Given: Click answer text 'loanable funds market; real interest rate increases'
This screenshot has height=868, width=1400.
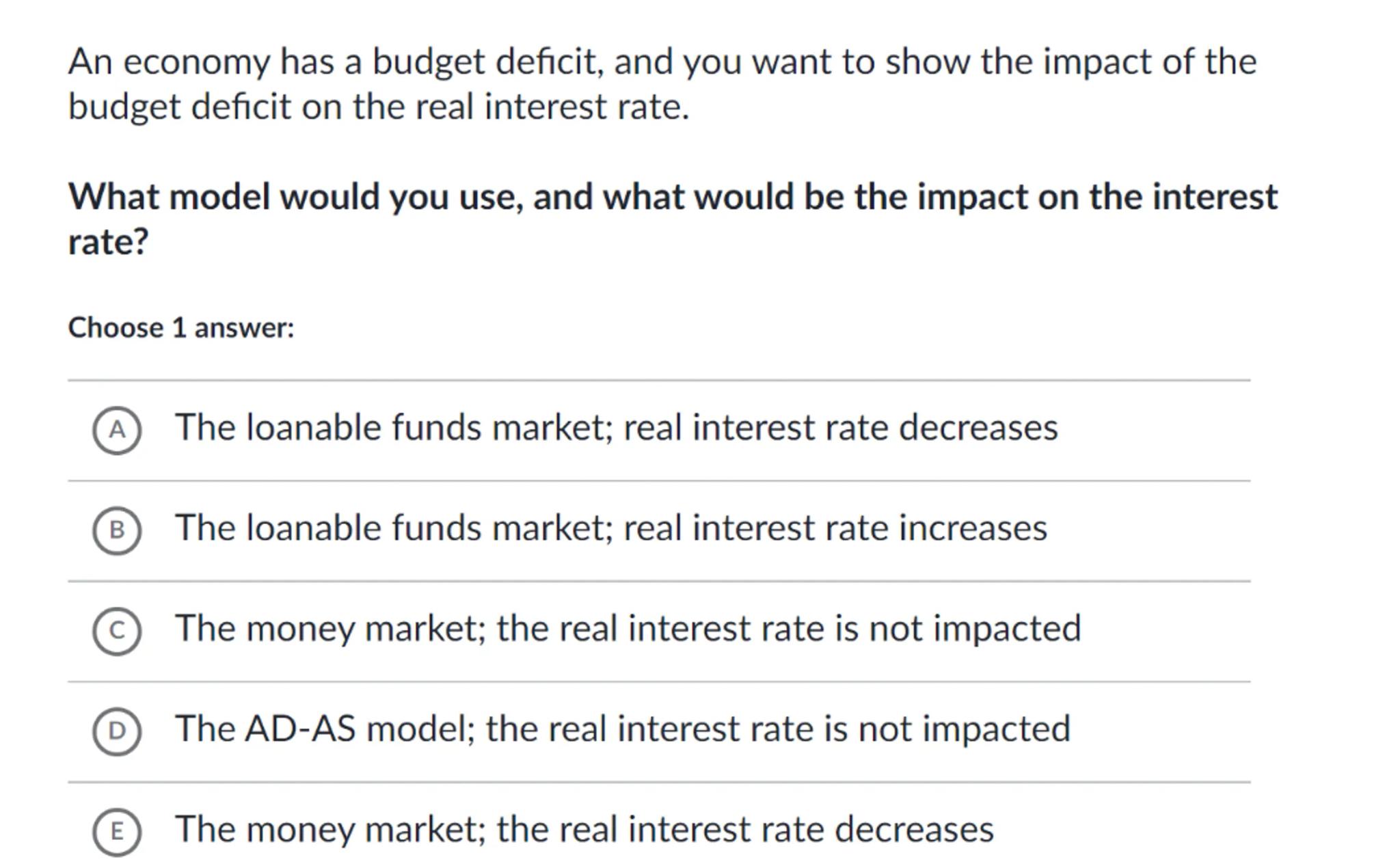Looking at the screenshot, I should click(610, 528).
